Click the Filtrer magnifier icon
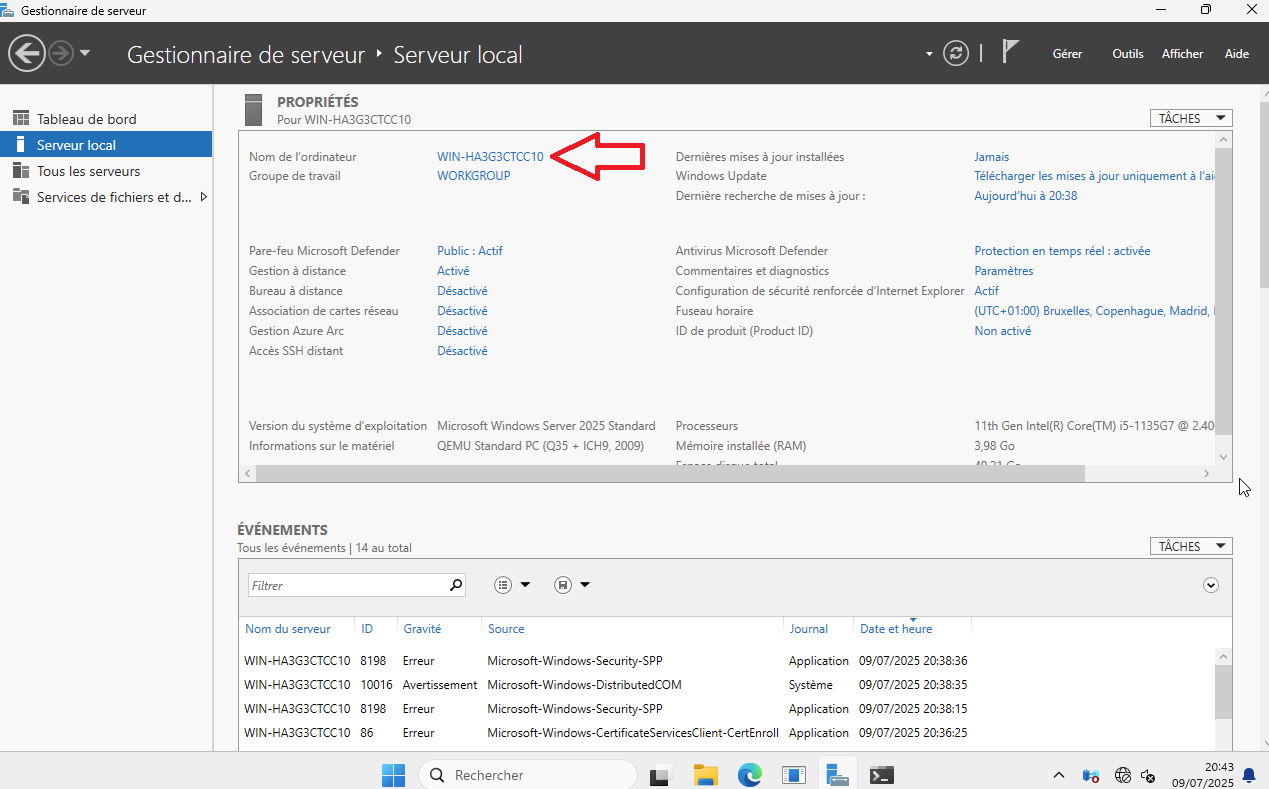1269x789 pixels. point(456,585)
